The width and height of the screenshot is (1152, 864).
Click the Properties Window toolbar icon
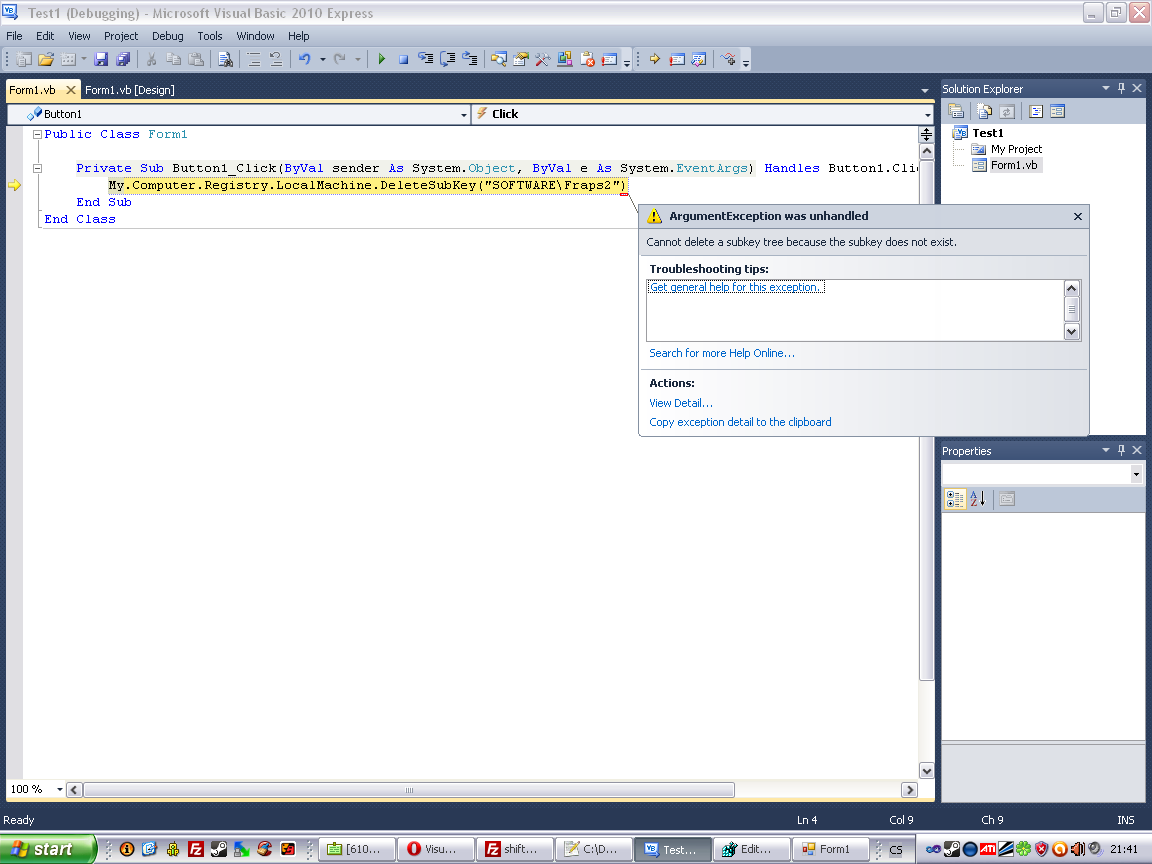[x=521, y=60]
